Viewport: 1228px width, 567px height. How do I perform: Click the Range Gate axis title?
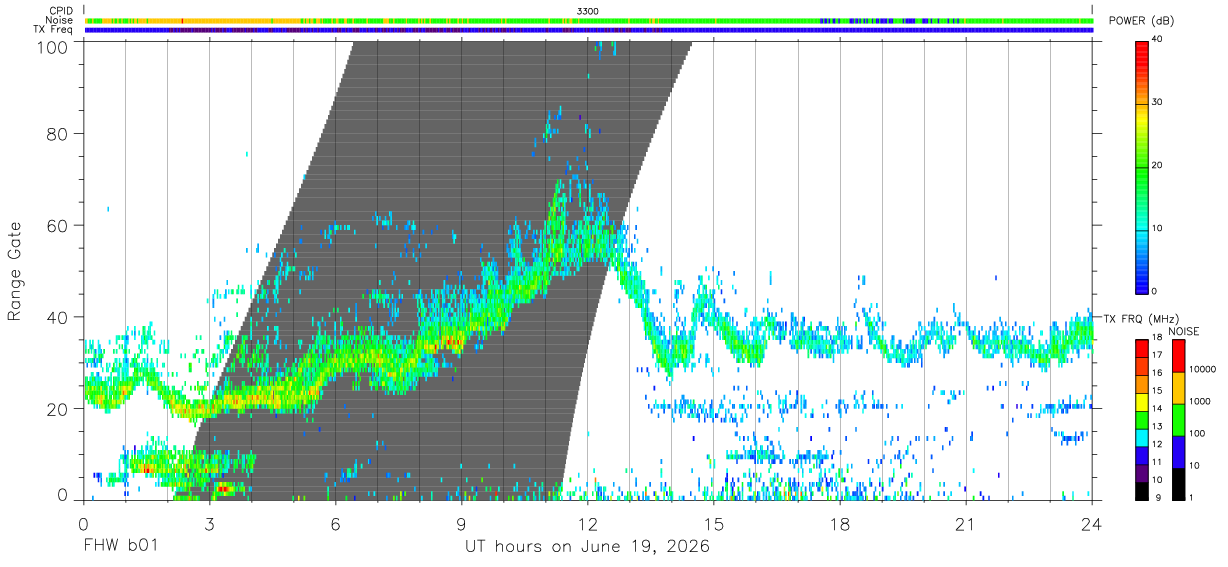tap(16, 271)
